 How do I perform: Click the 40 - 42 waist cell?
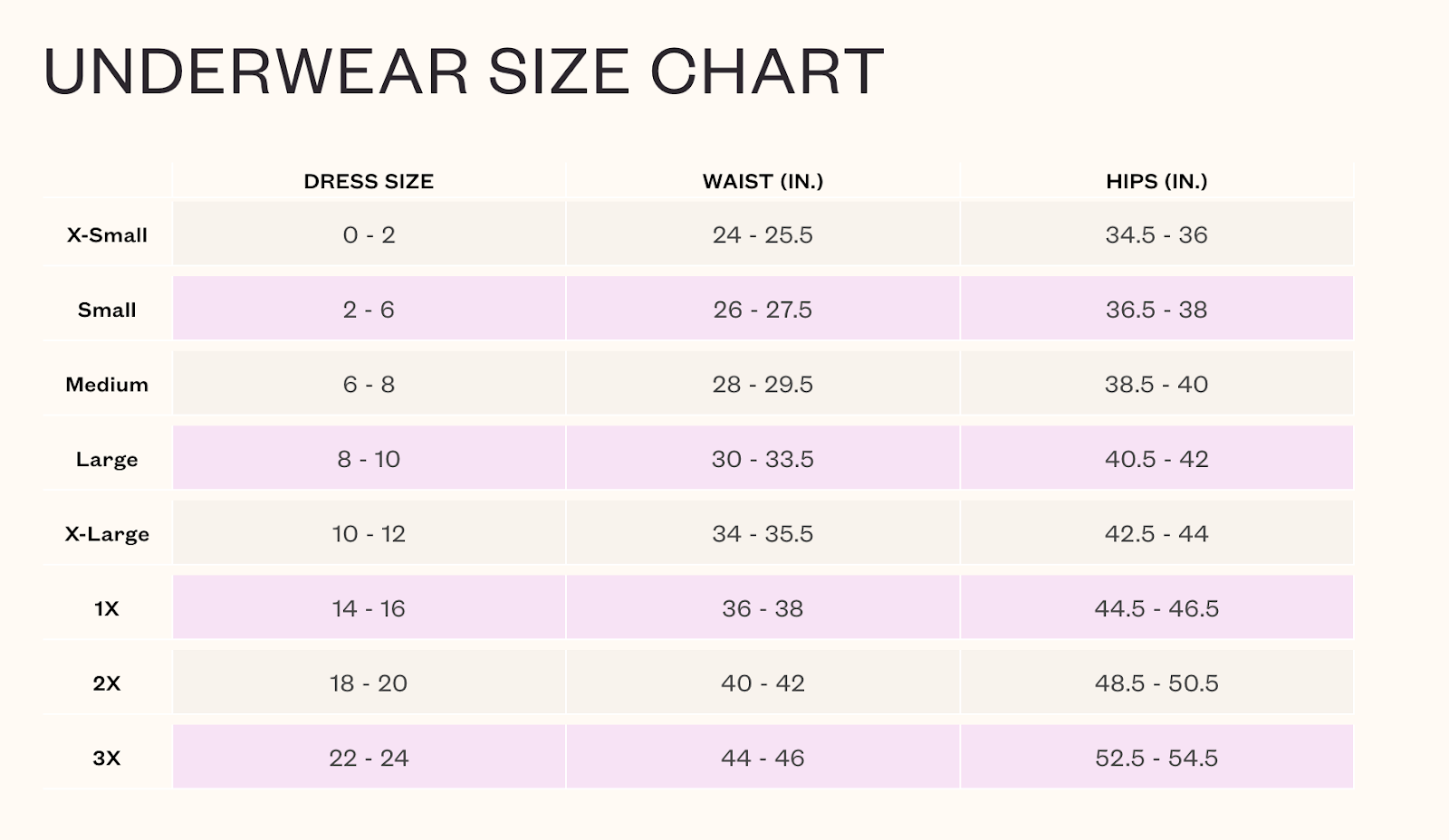763,683
